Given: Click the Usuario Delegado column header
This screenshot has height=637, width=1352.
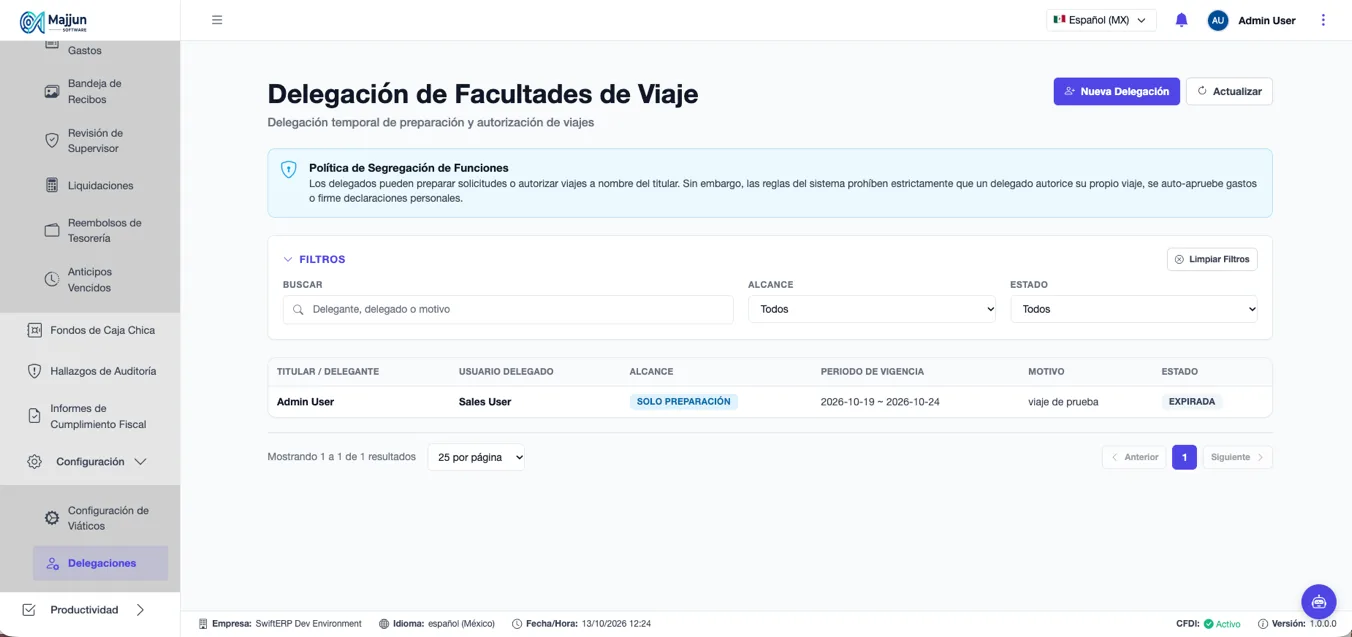Looking at the screenshot, I should coord(506,371).
